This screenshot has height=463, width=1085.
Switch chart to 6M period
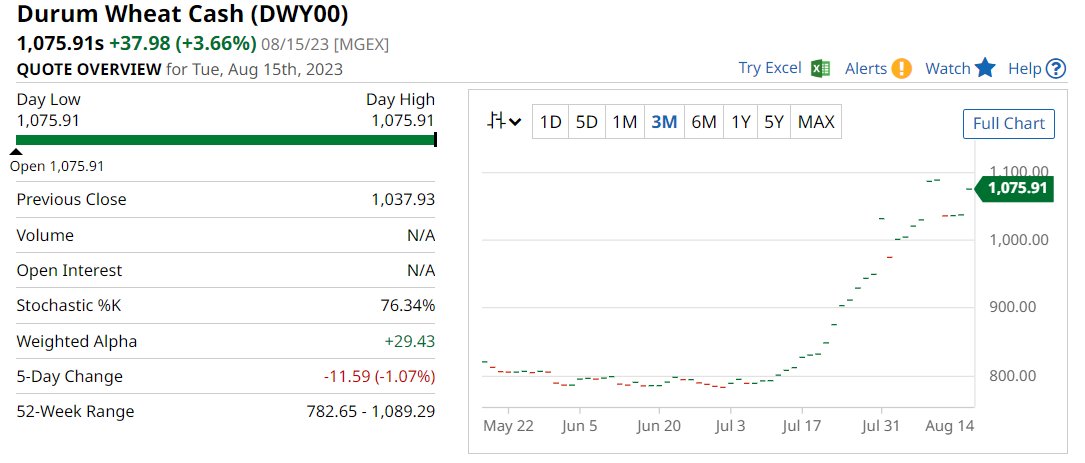click(704, 122)
